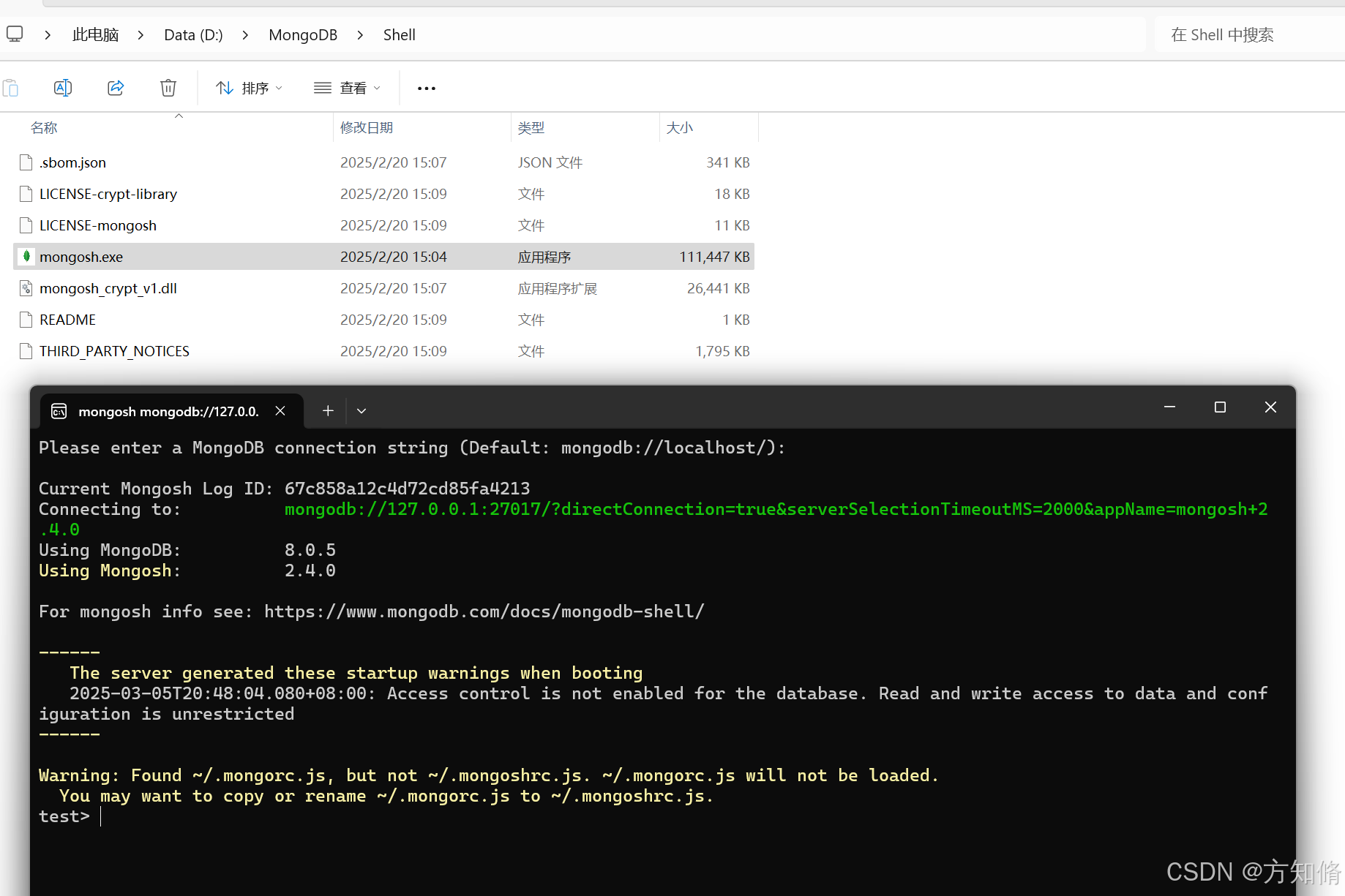Open the 排序 sort dropdown
This screenshot has height=896, width=1345.
coord(249,87)
